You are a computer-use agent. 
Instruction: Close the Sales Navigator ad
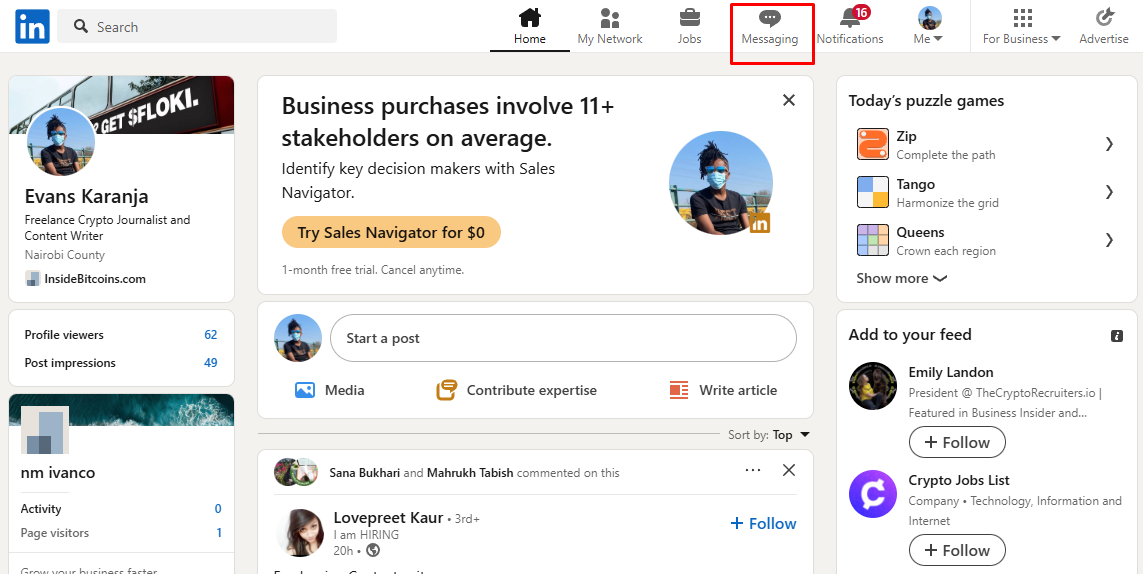[789, 100]
